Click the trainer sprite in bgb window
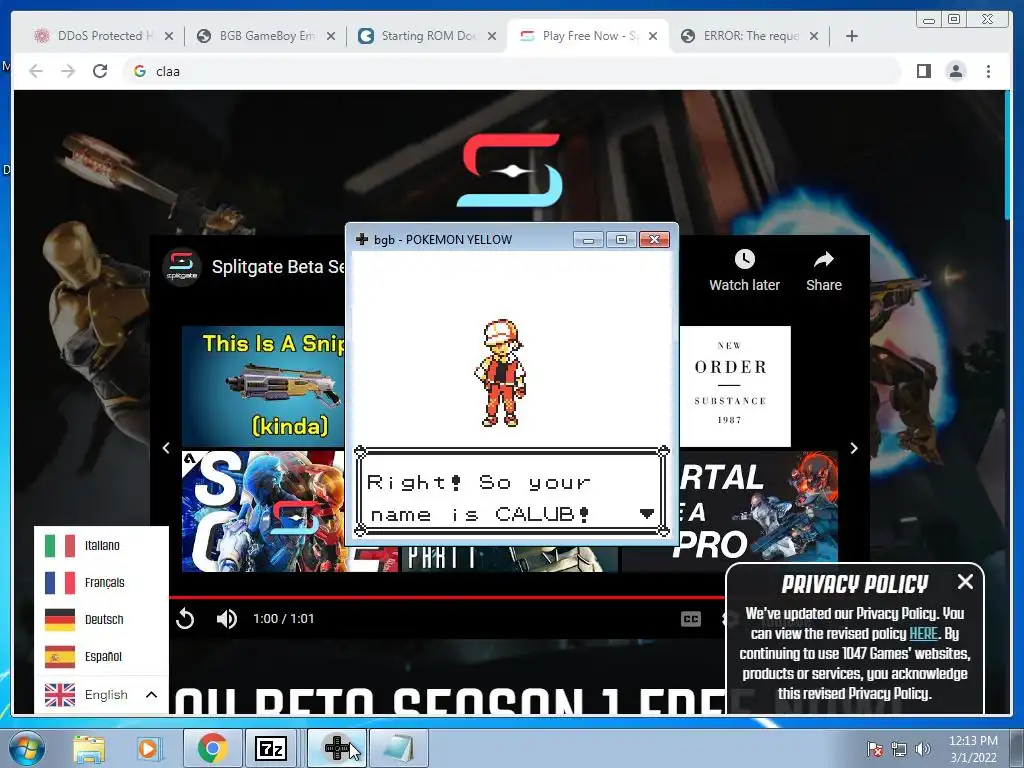Viewport: 1024px width, 768px height. [500, 373]
